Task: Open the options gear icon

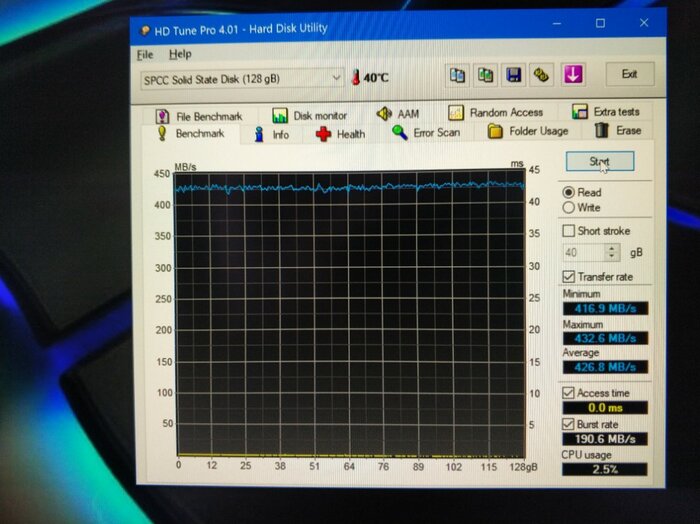Action: pos(542,75)
